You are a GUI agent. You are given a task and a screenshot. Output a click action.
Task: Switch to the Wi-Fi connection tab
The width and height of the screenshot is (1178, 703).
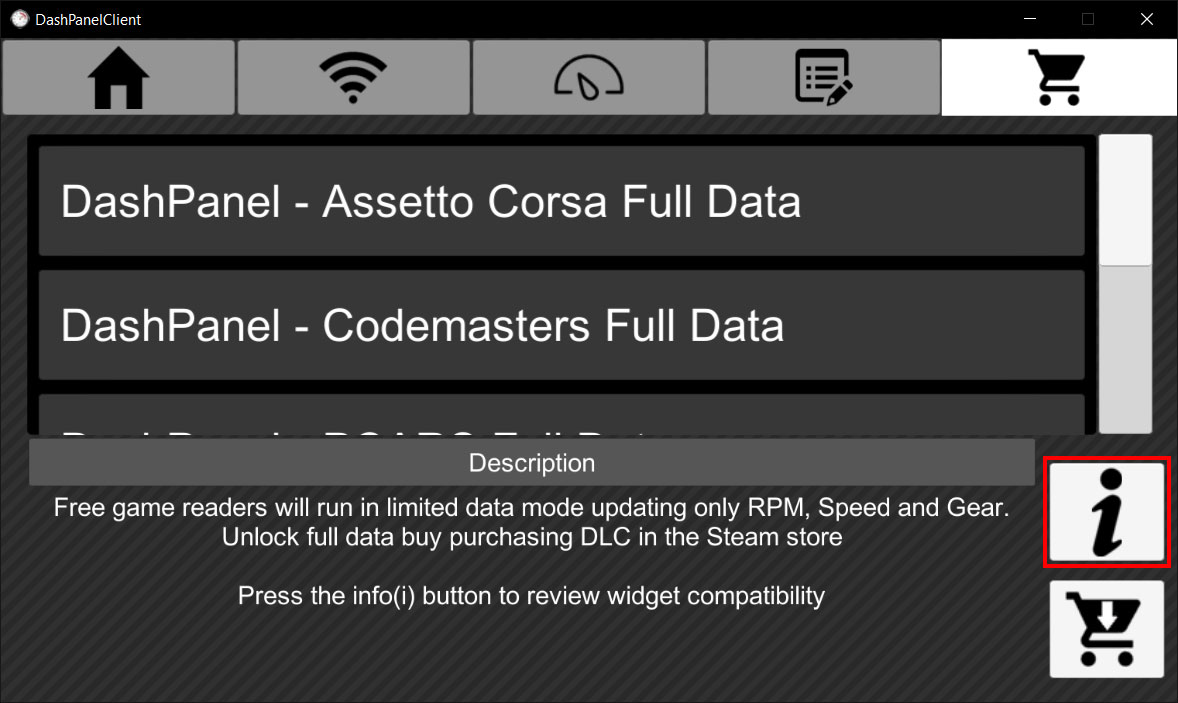pos(353,77)
